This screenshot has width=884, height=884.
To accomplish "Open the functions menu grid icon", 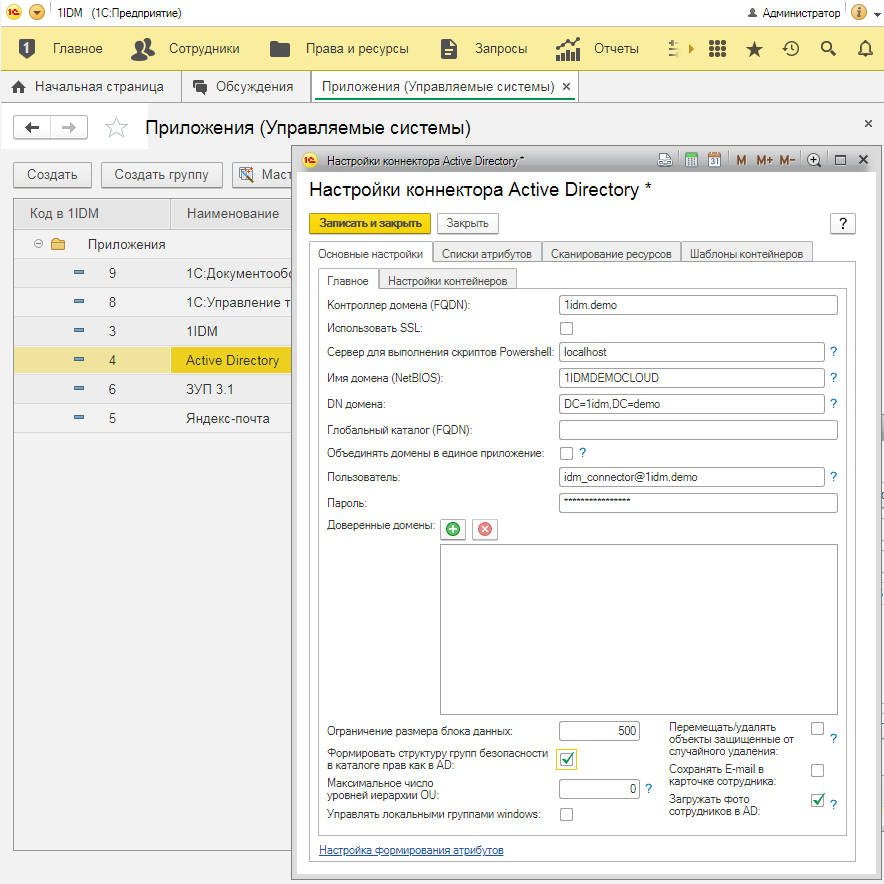I will (717, 49).
